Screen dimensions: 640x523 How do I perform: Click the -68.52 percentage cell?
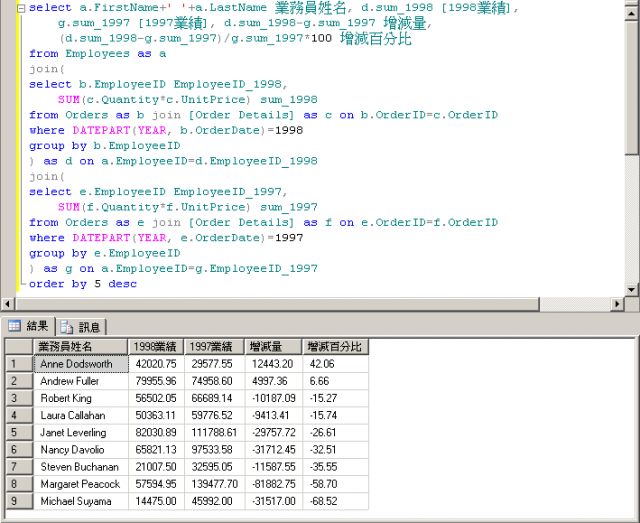336,501
